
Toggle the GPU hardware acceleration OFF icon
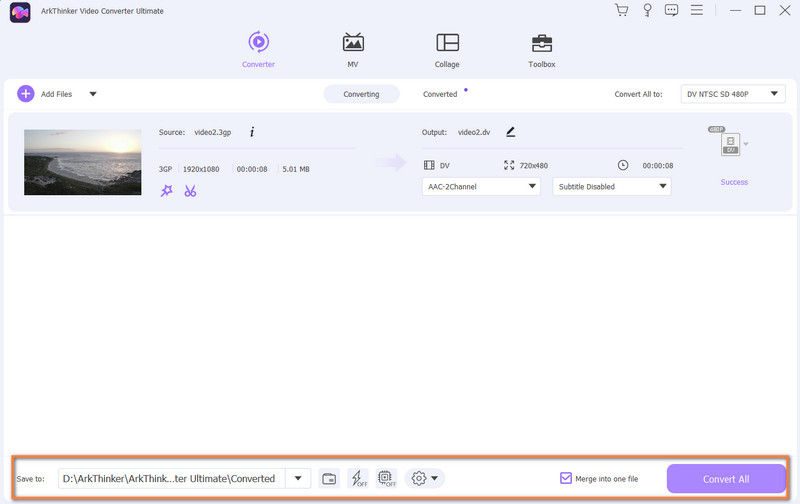tap(387, 478)
